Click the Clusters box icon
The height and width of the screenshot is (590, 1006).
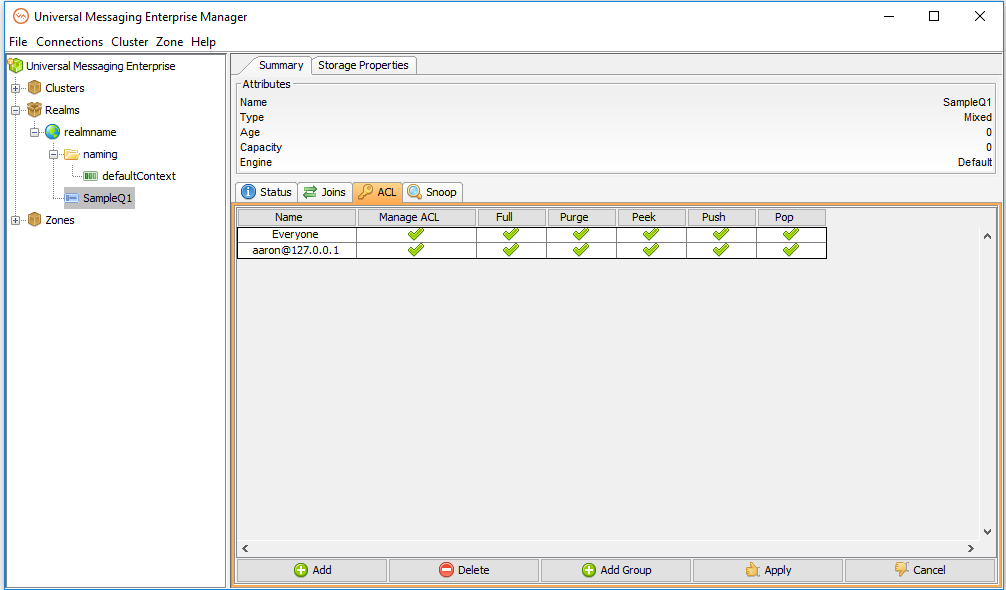click(x=35, y=88)
